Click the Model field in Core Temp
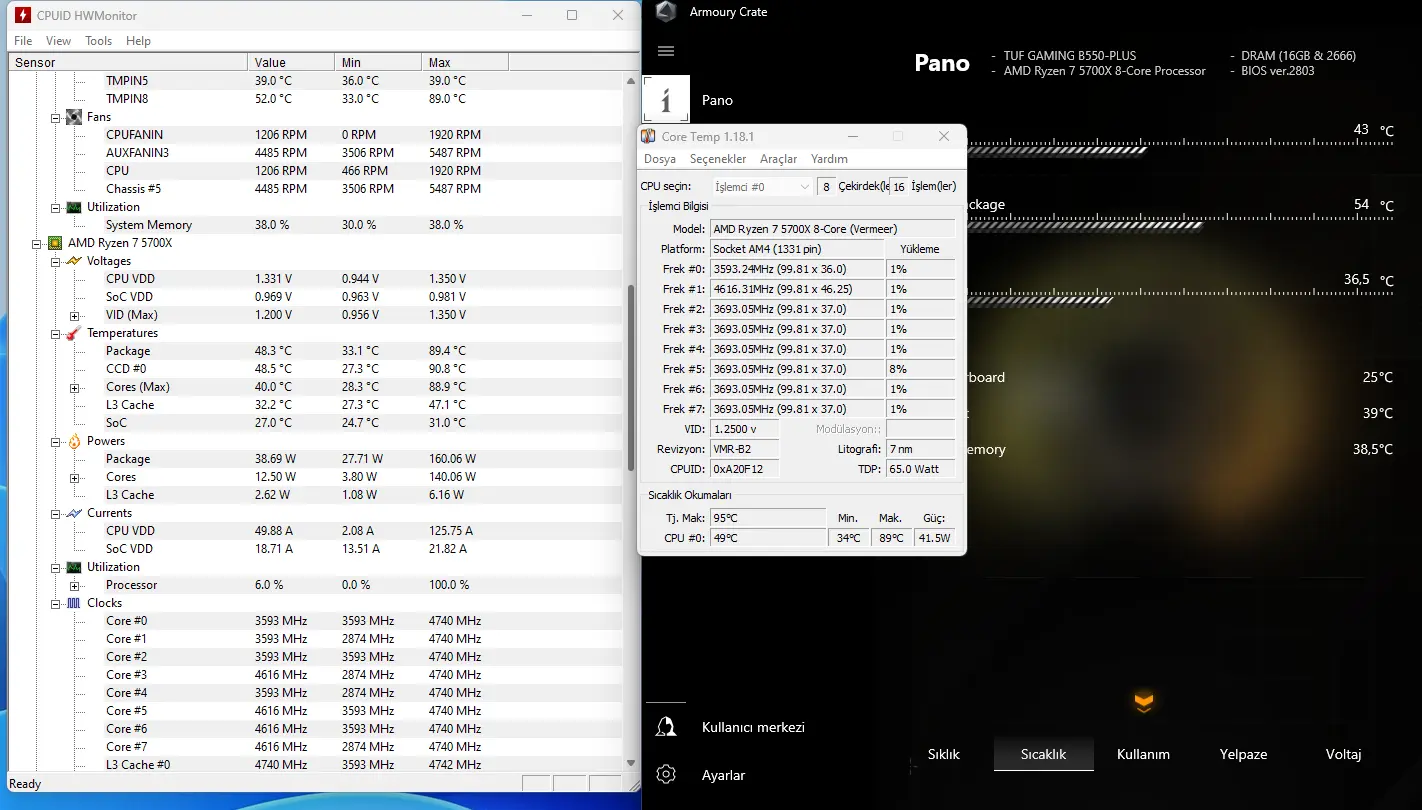The image size is (1422, 810). click(832, 229)
